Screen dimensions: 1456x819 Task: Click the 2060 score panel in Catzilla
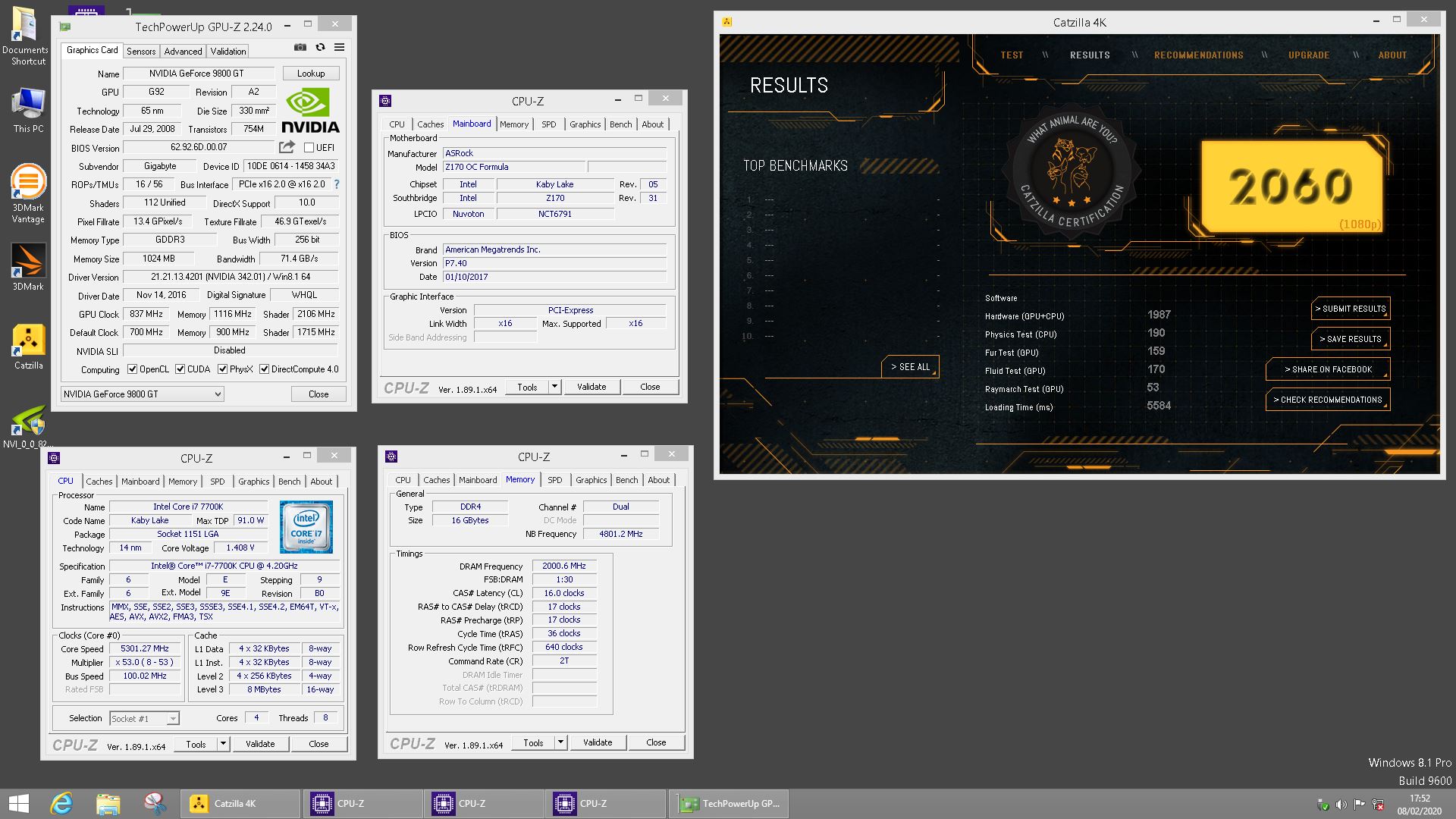(1291, 187)
